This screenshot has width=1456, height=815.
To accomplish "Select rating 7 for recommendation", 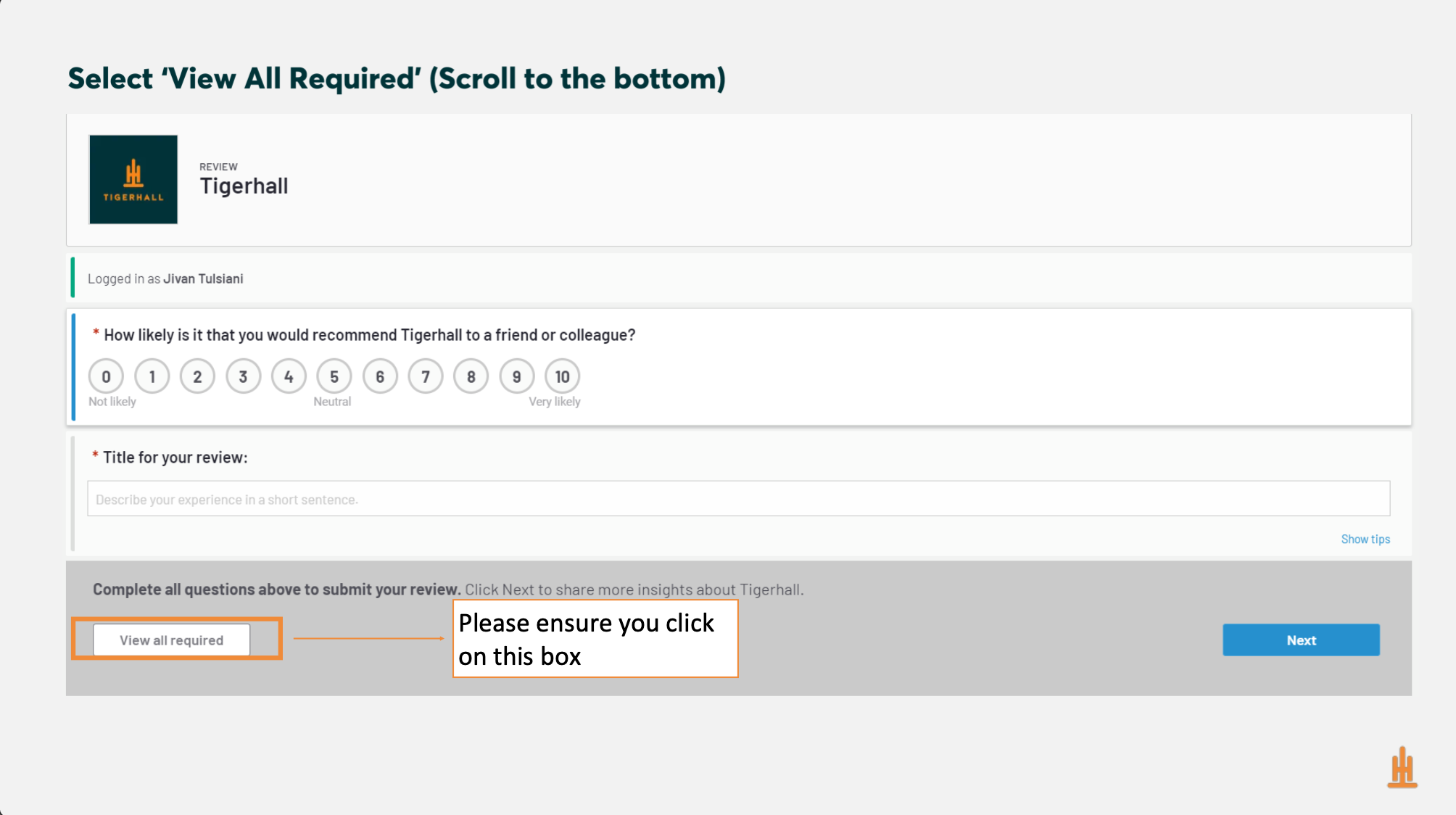I will [426, 376].
